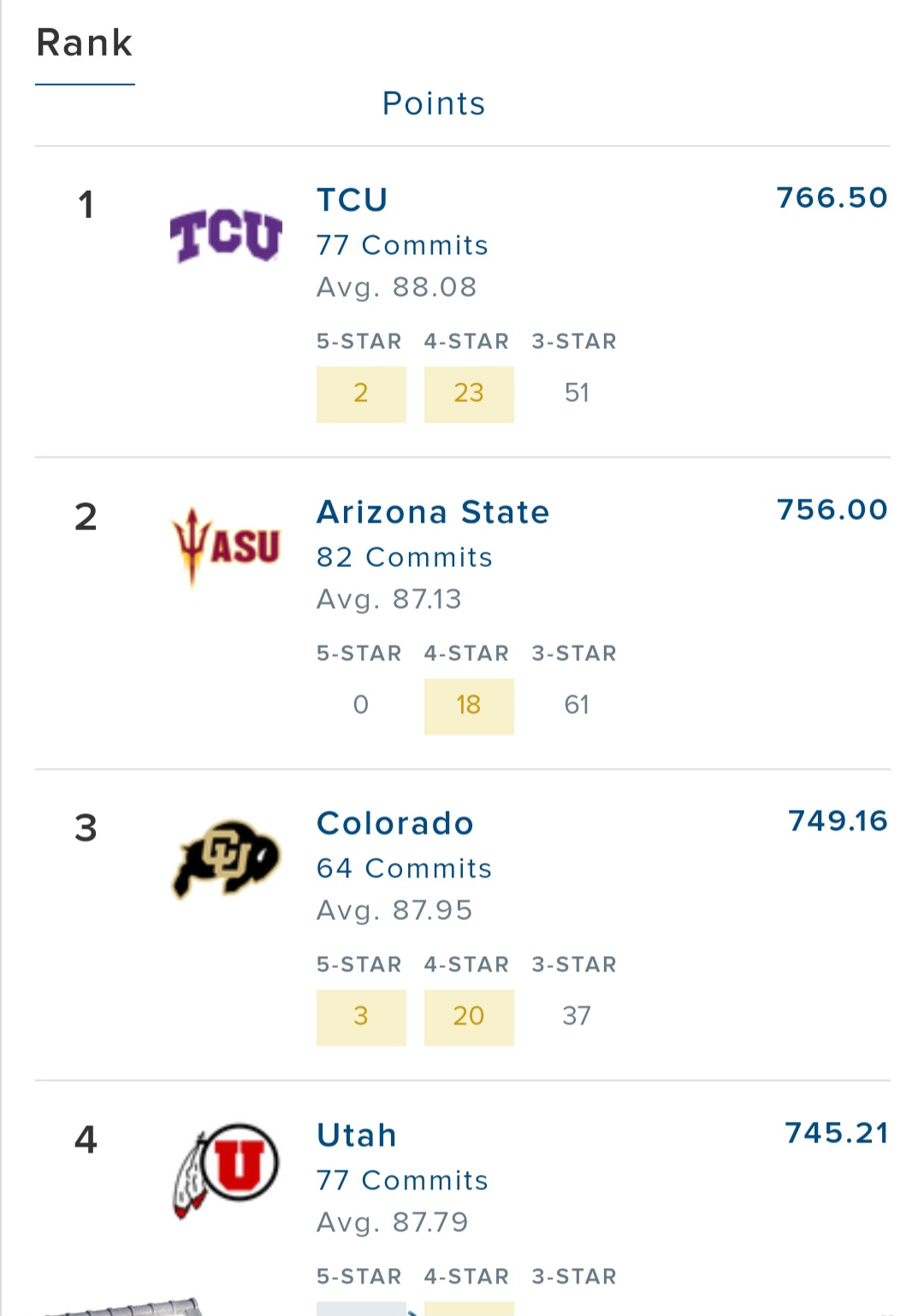The image size is (924, 1316).
Task: View TCU's 77 Commits list
Action: [402, 245]
